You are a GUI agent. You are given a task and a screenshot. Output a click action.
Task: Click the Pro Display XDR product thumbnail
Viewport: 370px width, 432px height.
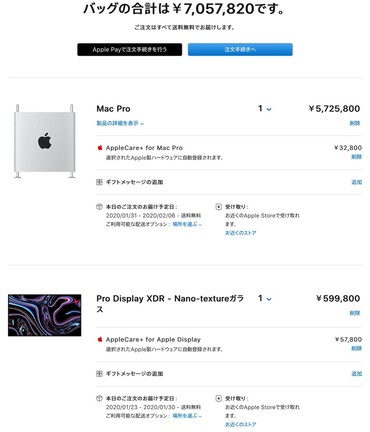(x=45, y=315)
